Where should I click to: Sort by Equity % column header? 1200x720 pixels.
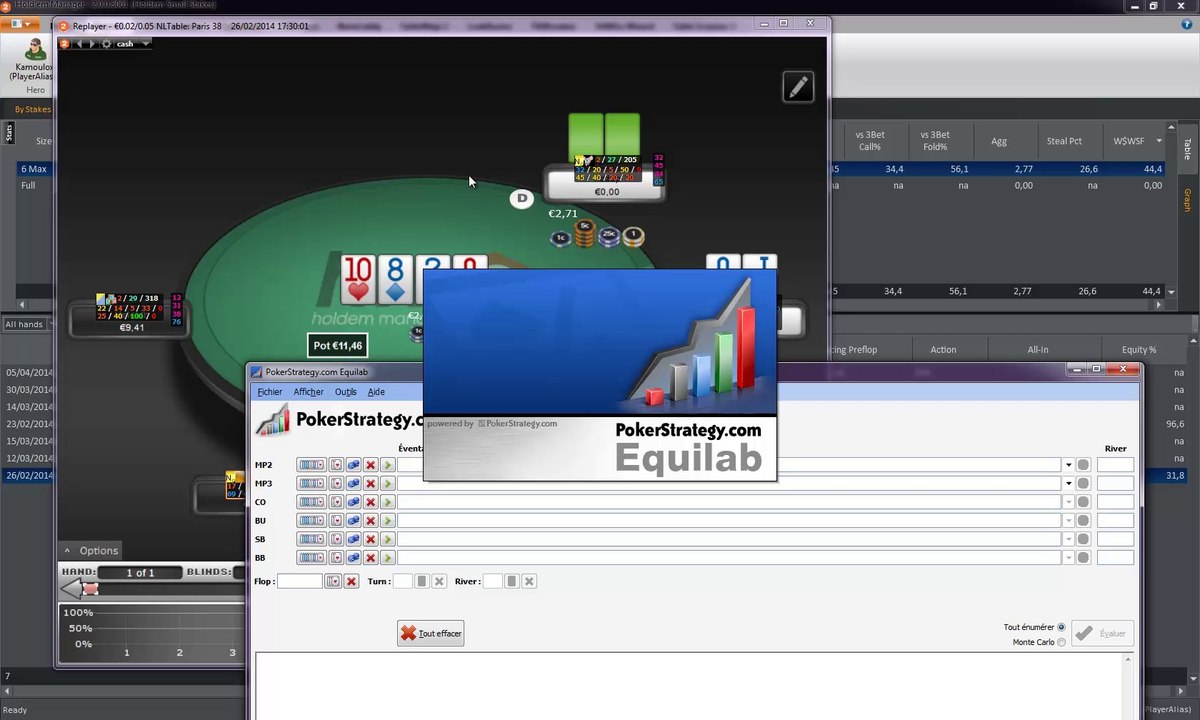click(1138, 350)
